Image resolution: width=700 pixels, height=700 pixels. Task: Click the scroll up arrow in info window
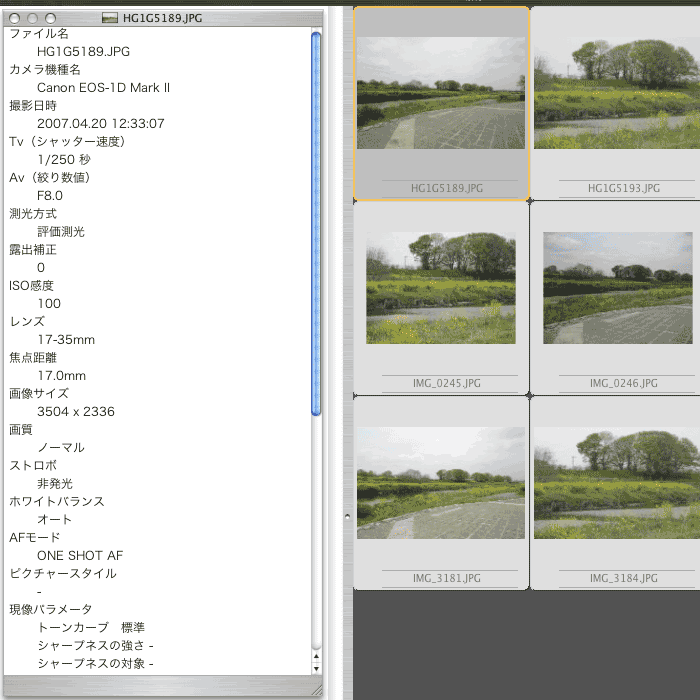click(317, 652)
